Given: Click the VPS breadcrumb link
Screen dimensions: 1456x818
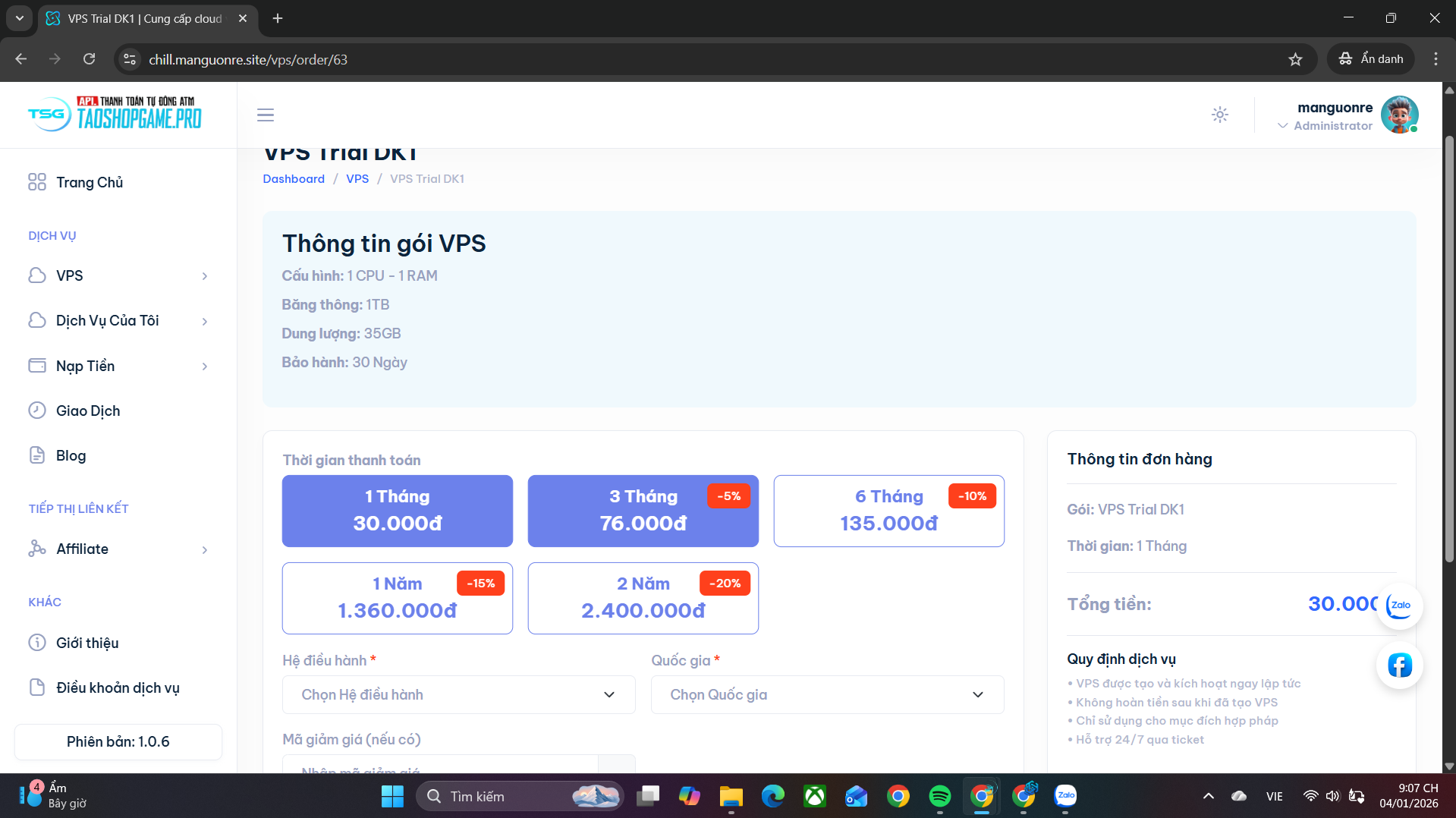Looking at the screenshot, I should click(x=357, y=179).
